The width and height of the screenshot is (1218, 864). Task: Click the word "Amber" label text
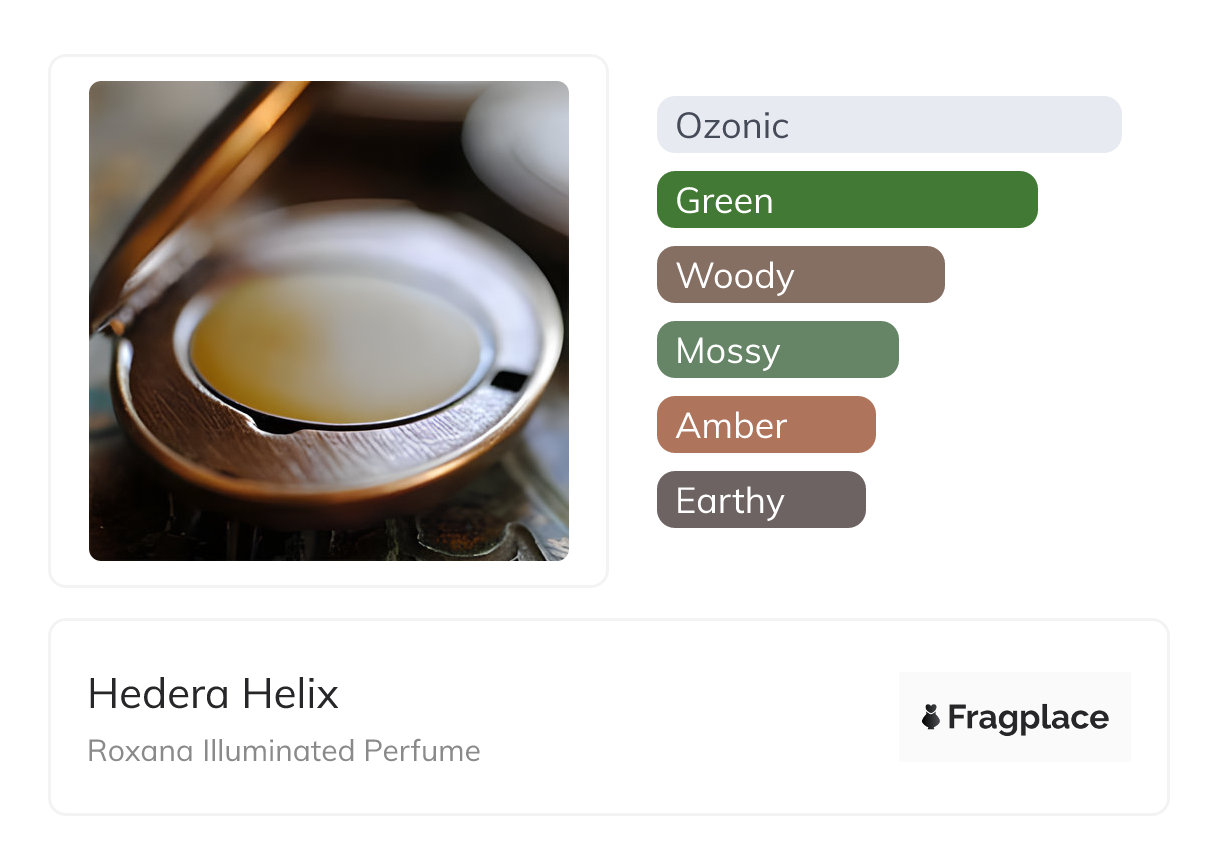731,426
